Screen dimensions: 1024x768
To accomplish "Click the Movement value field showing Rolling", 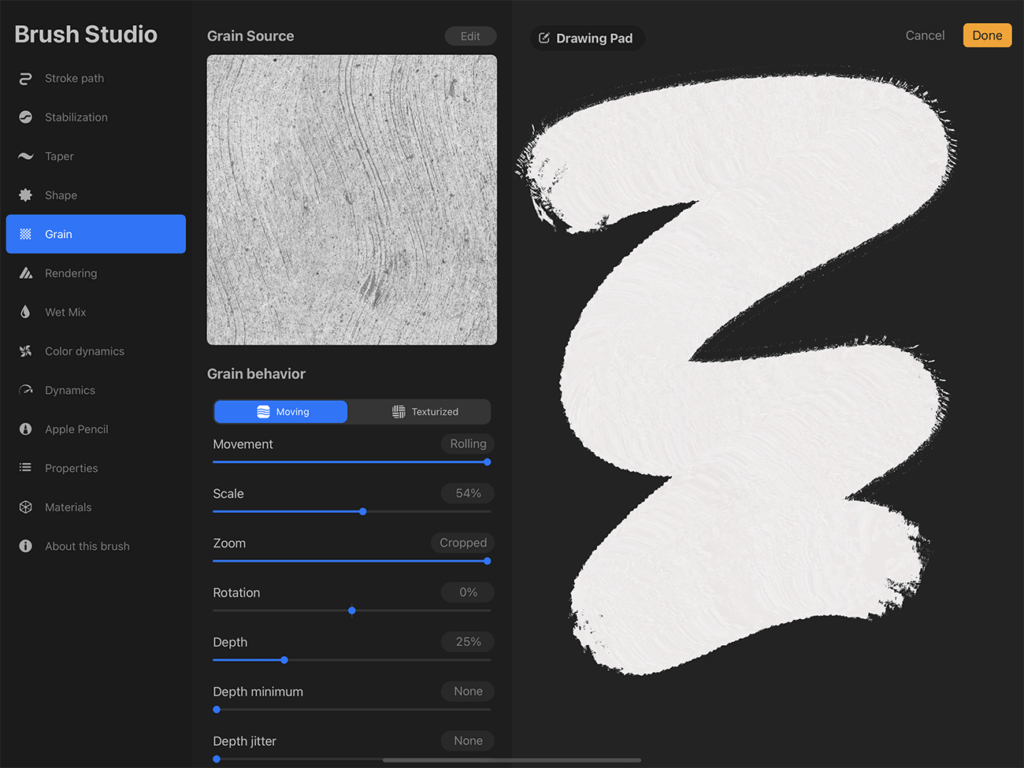I will click(x=468, y=443).
